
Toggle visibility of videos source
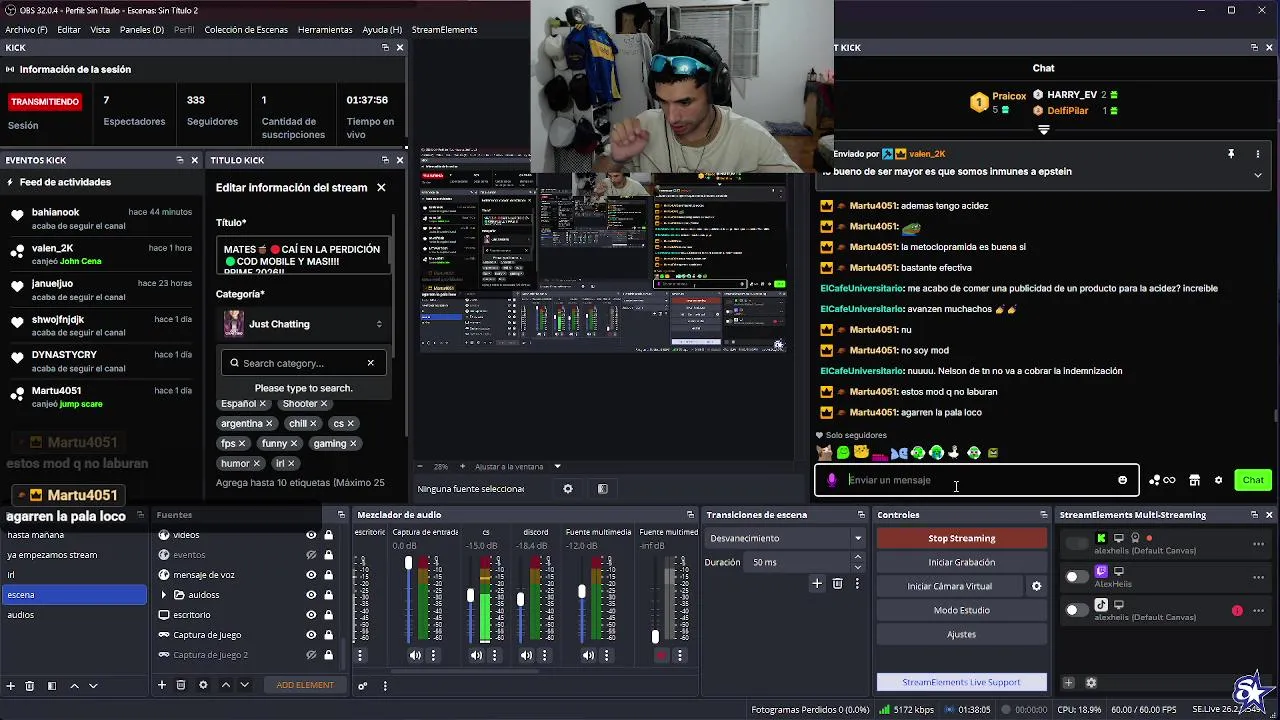[x=311, y=535]
